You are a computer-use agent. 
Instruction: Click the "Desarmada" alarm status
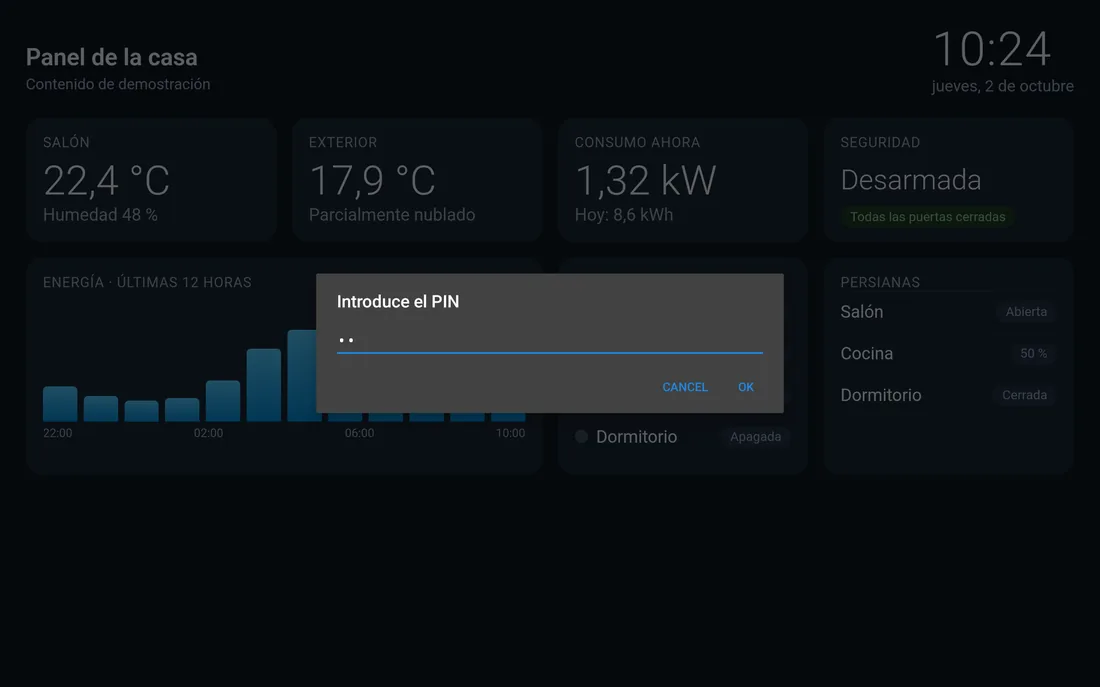click(x=911, y=180)
